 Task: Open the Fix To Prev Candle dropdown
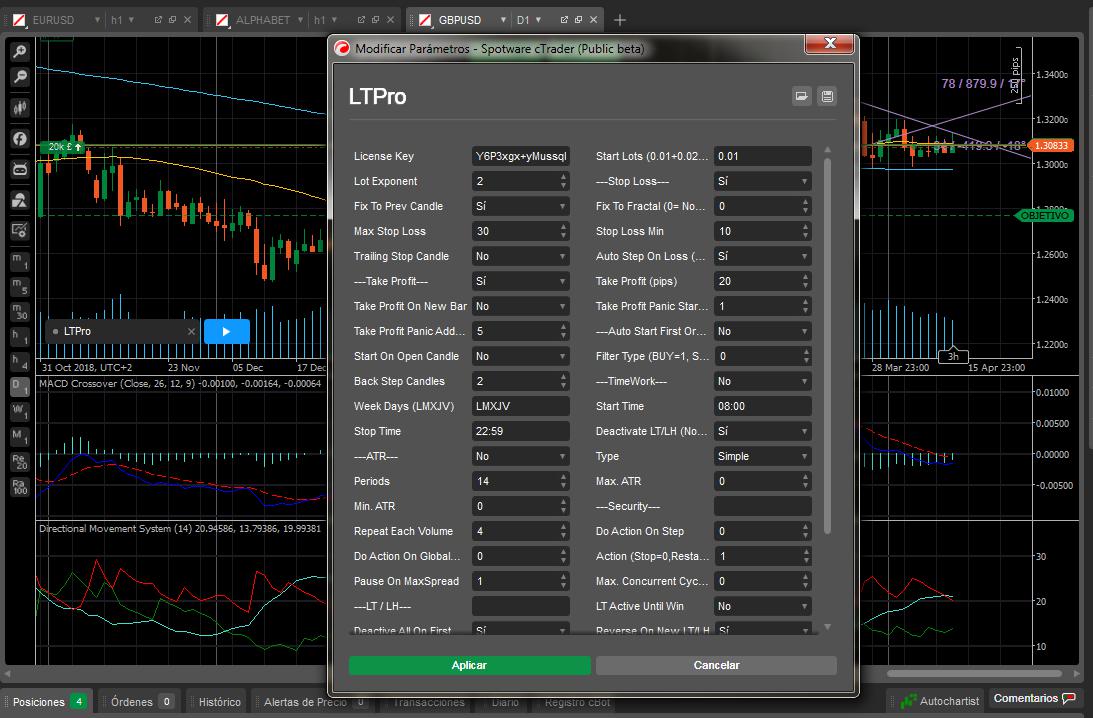pos(521,206)
